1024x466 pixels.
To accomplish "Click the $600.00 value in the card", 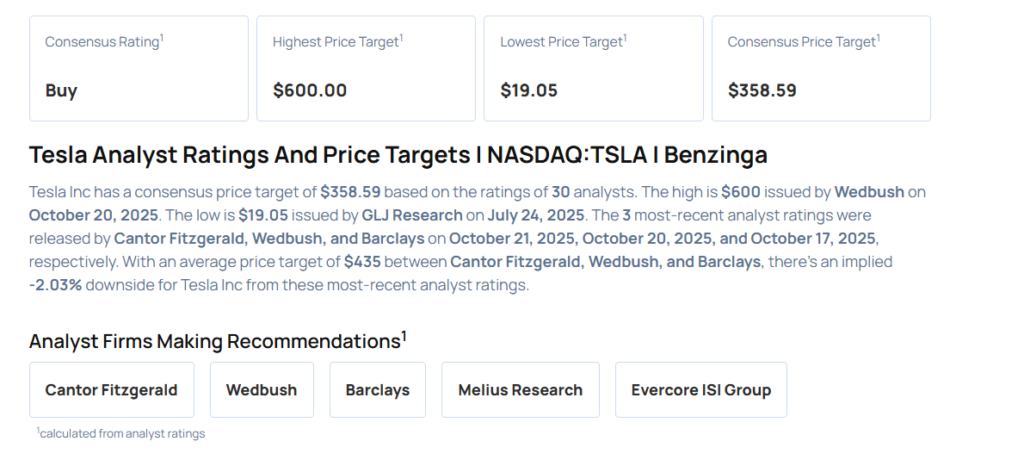I will [310, 90].
